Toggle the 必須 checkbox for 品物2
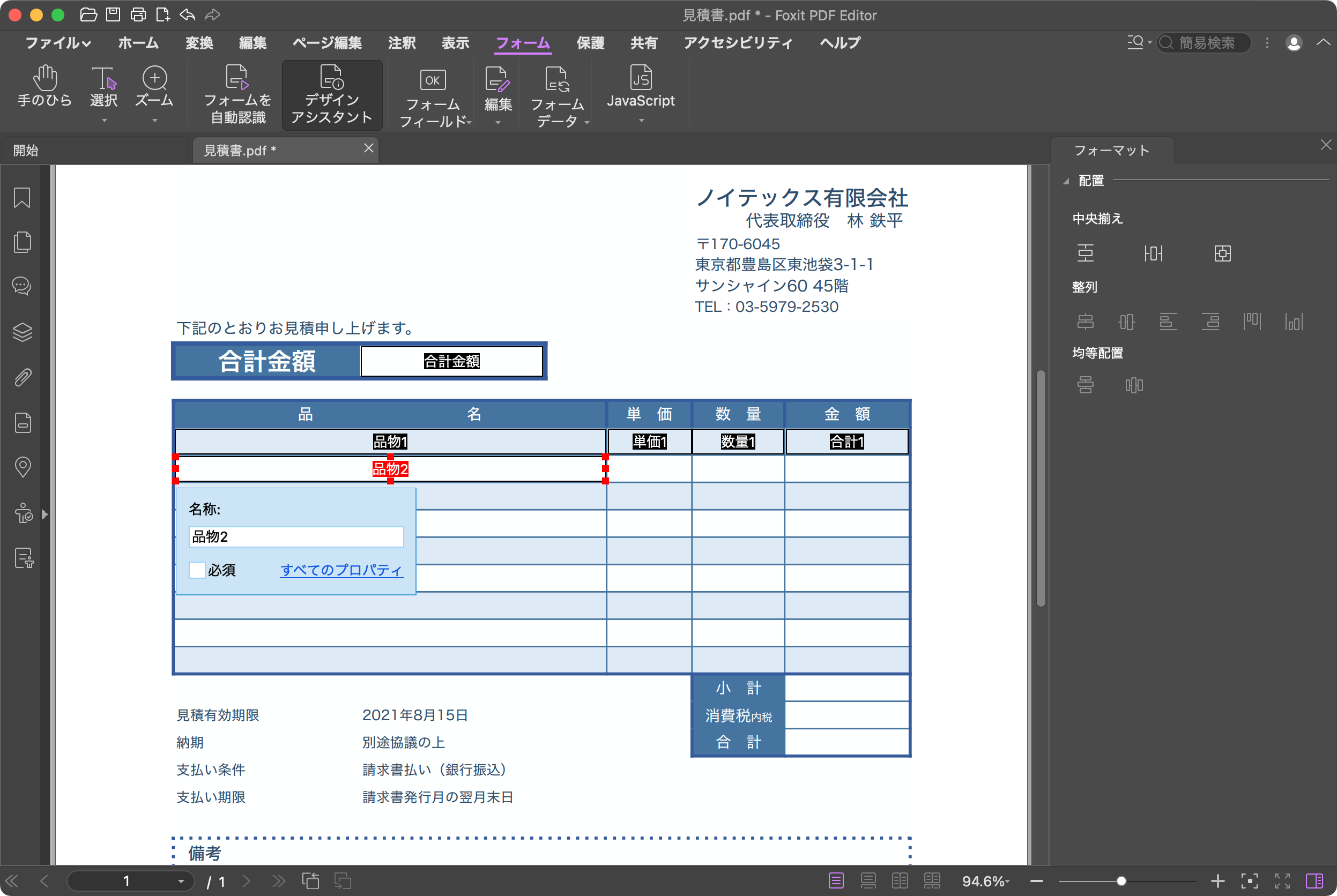The image size is (1337, 896). coord(197,569)
